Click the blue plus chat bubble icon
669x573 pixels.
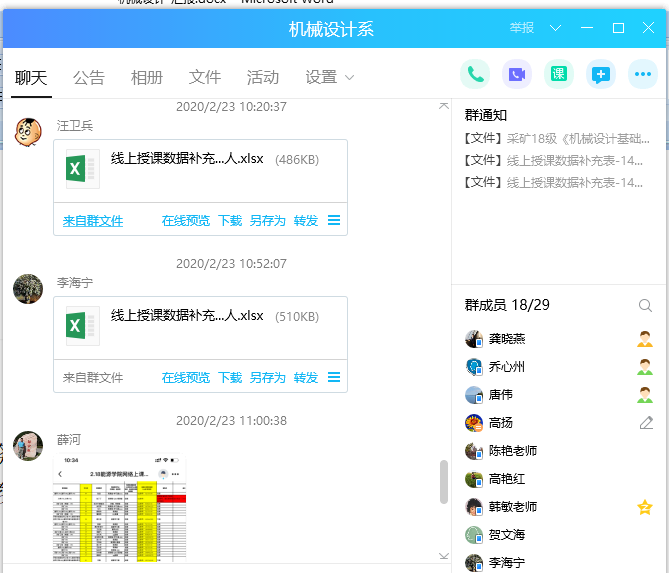point(601,74)
